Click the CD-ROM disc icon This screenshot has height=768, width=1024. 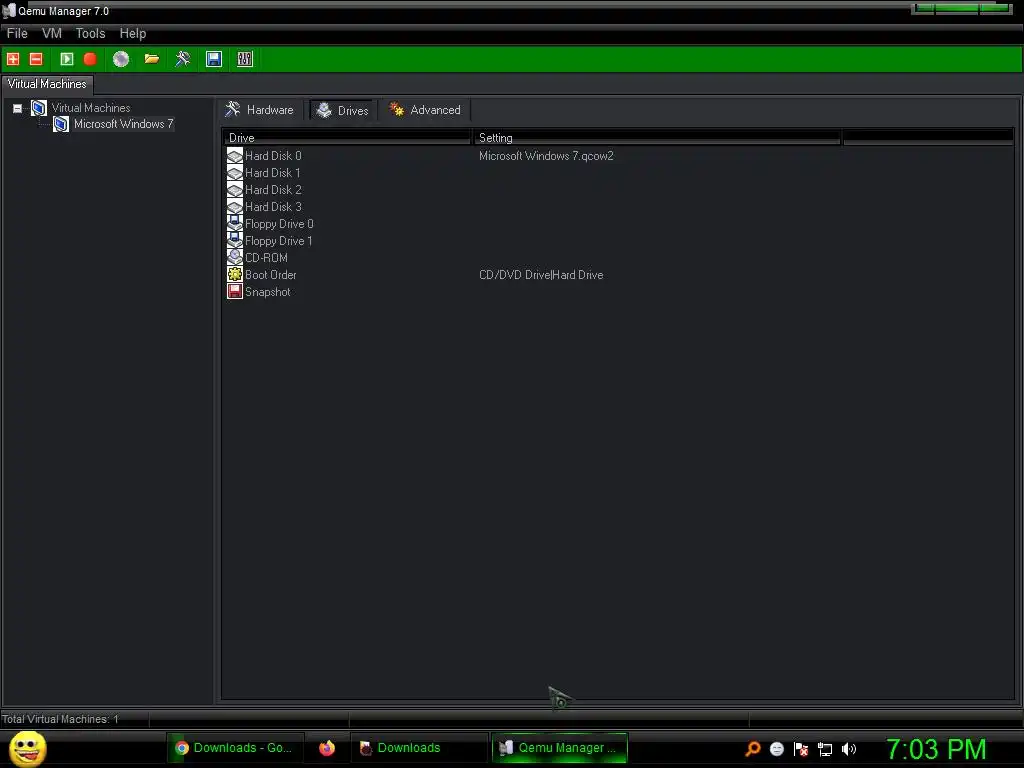(x=234, y=257)
